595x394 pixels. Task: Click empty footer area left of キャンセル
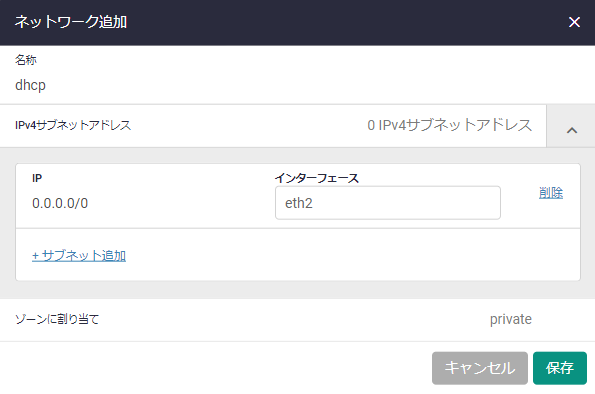[212, 368]
